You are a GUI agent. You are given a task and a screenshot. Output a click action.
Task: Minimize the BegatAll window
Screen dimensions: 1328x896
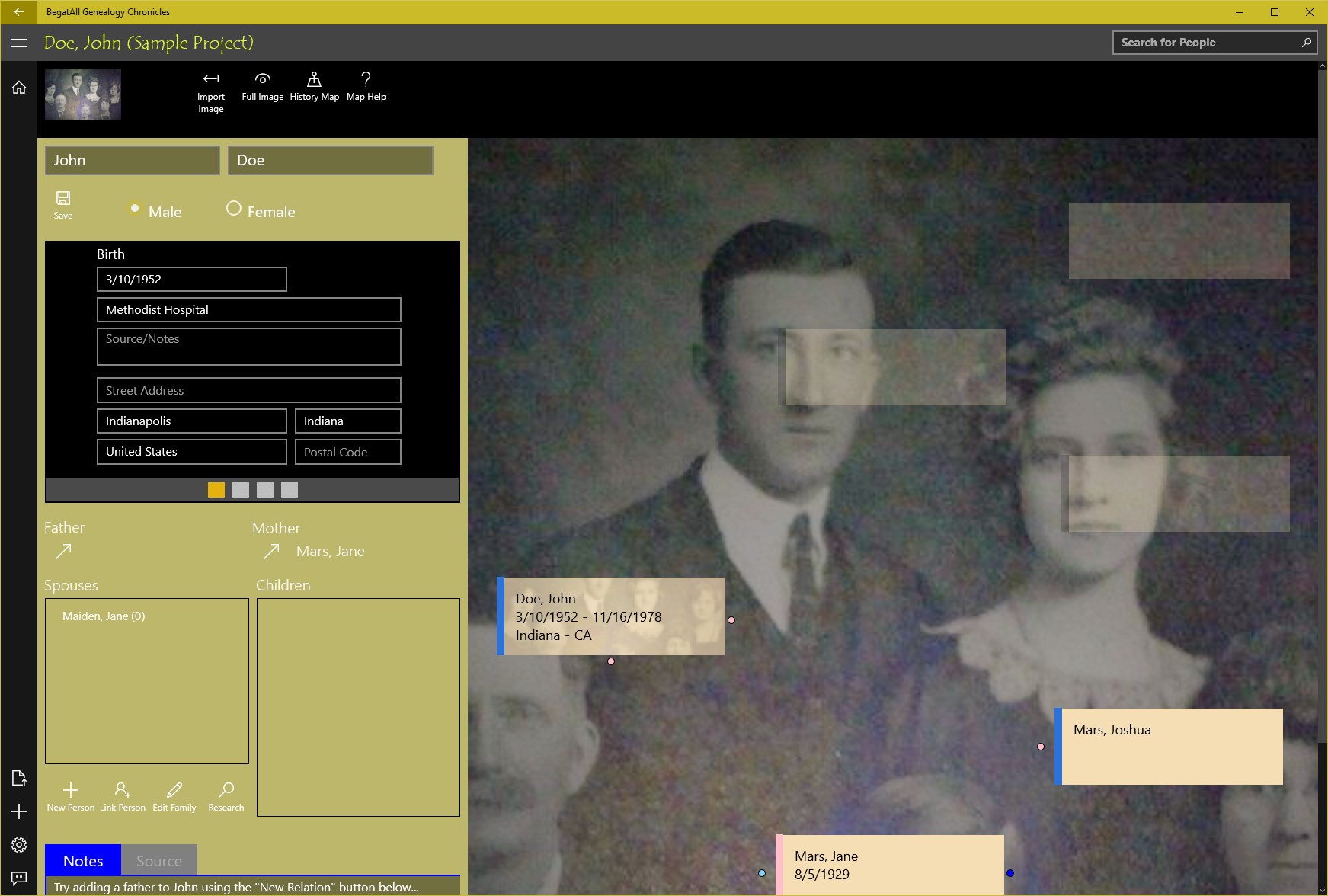(x=1240, y=12)
